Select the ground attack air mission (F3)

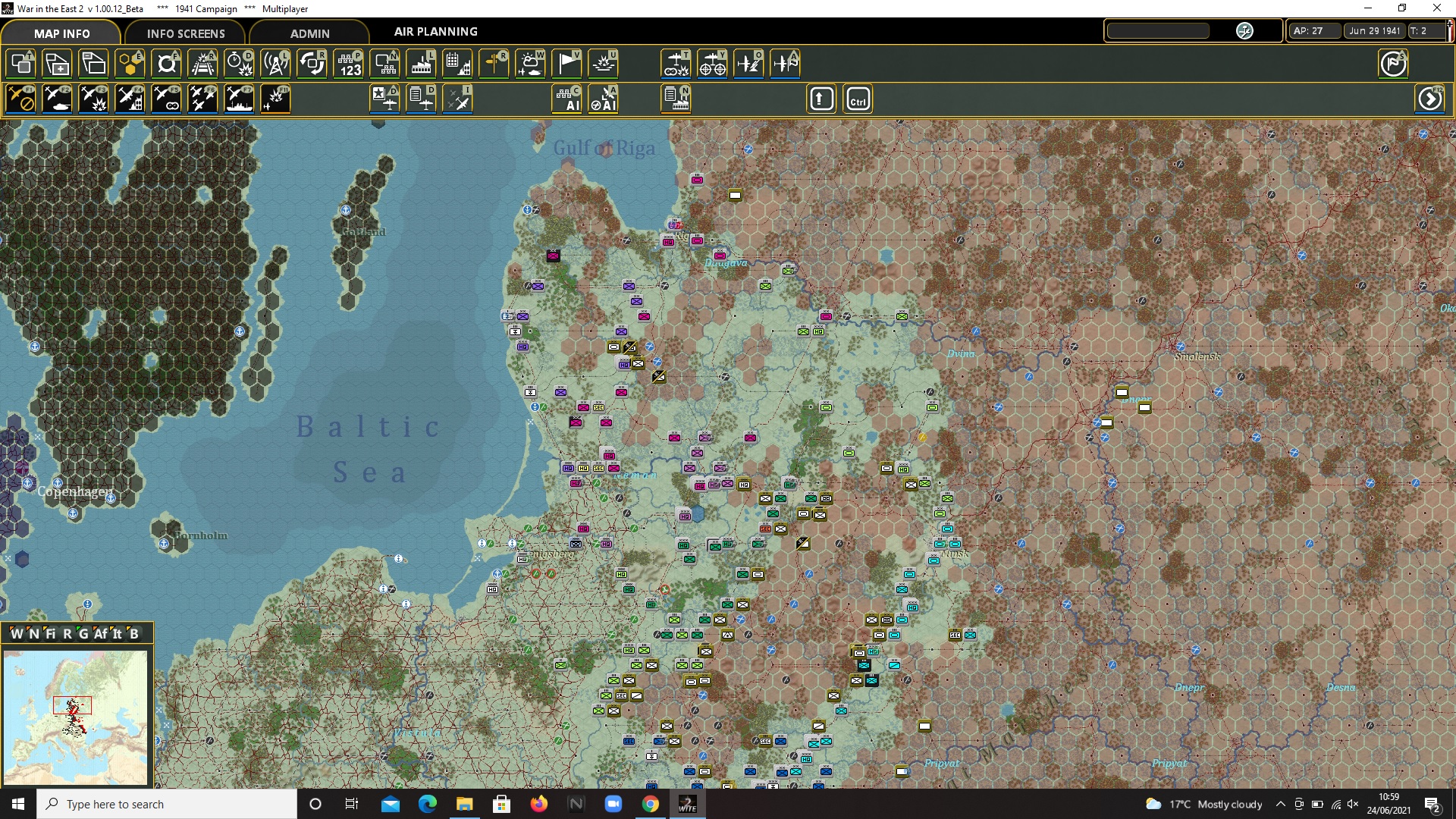(93, 99)
